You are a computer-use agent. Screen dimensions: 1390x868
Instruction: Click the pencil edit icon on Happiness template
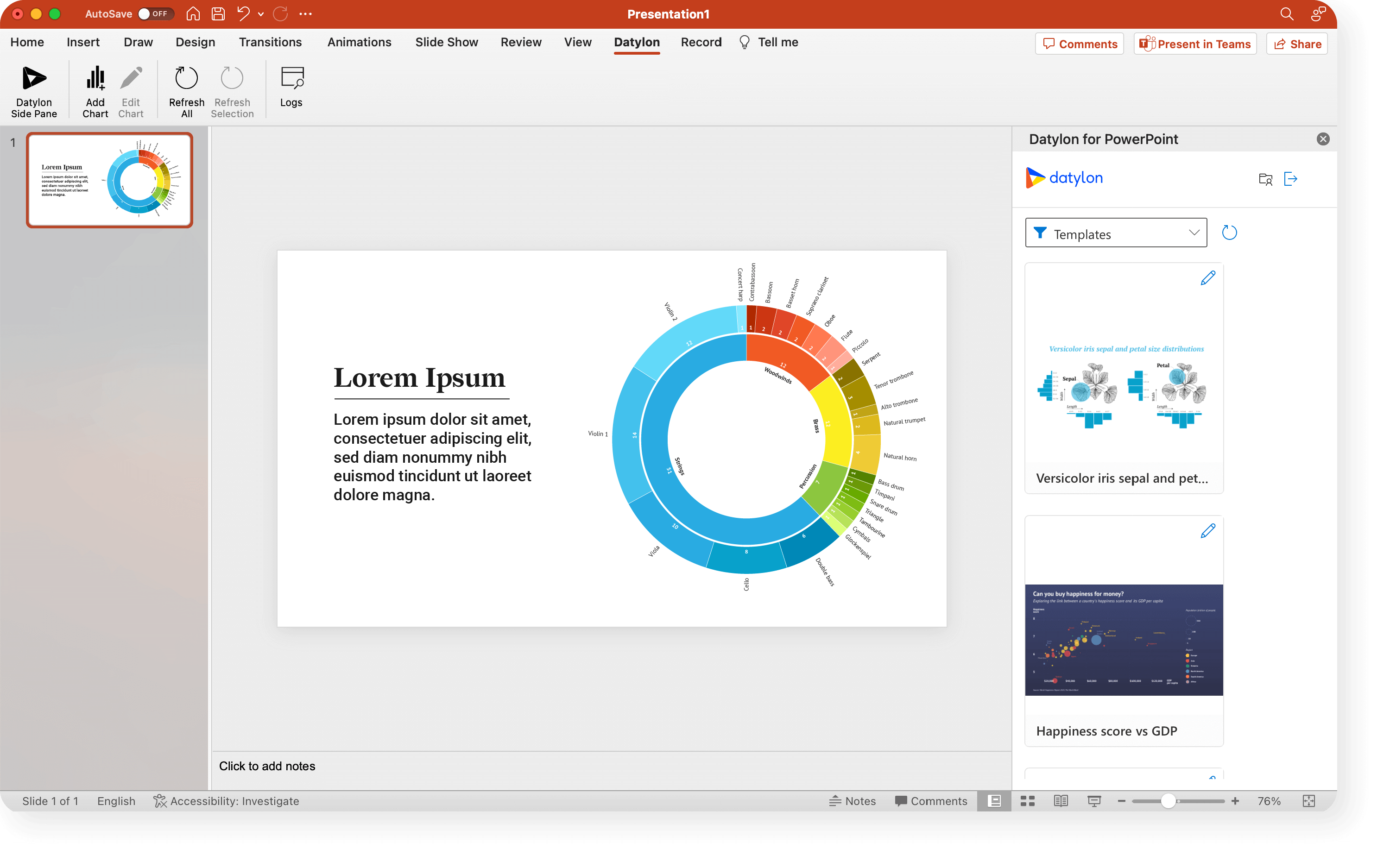tap(1208, 531)
